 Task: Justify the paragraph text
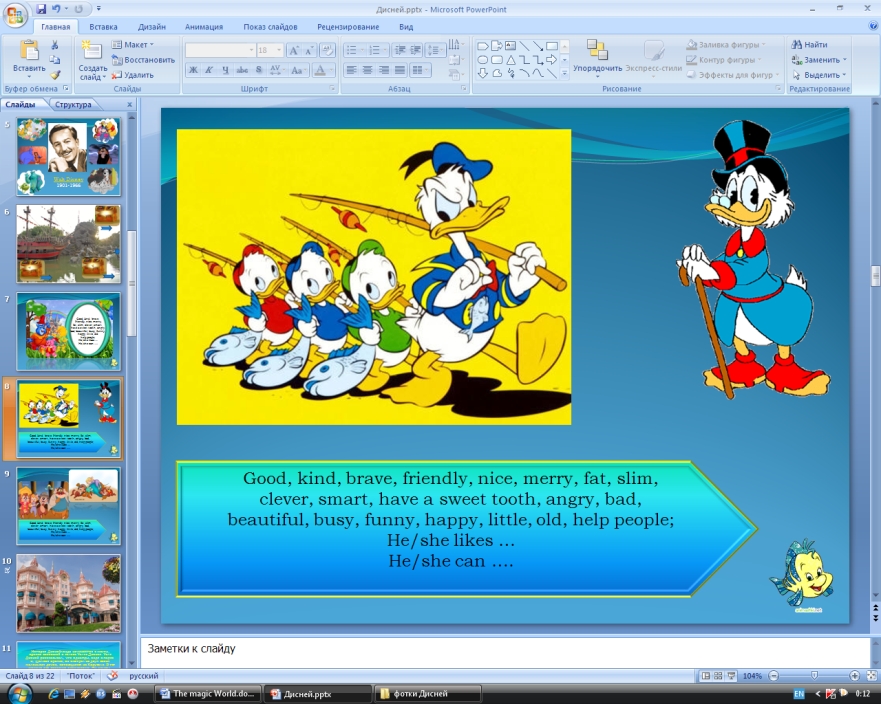click(x=400, y=70)
